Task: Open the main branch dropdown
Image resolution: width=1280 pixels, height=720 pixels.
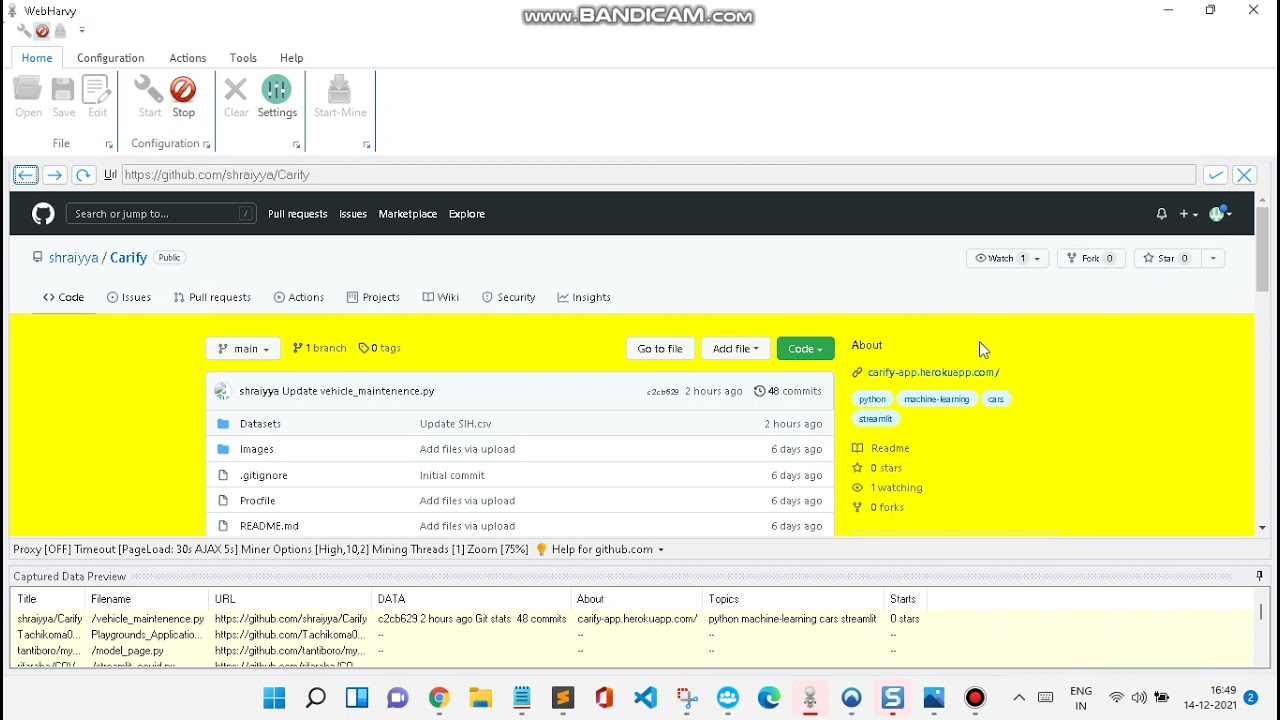Action: [243, 349]
